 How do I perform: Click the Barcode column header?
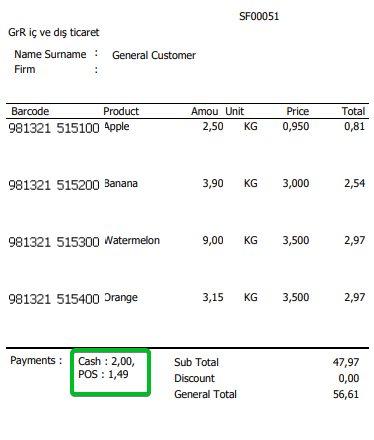click(30, 111)
